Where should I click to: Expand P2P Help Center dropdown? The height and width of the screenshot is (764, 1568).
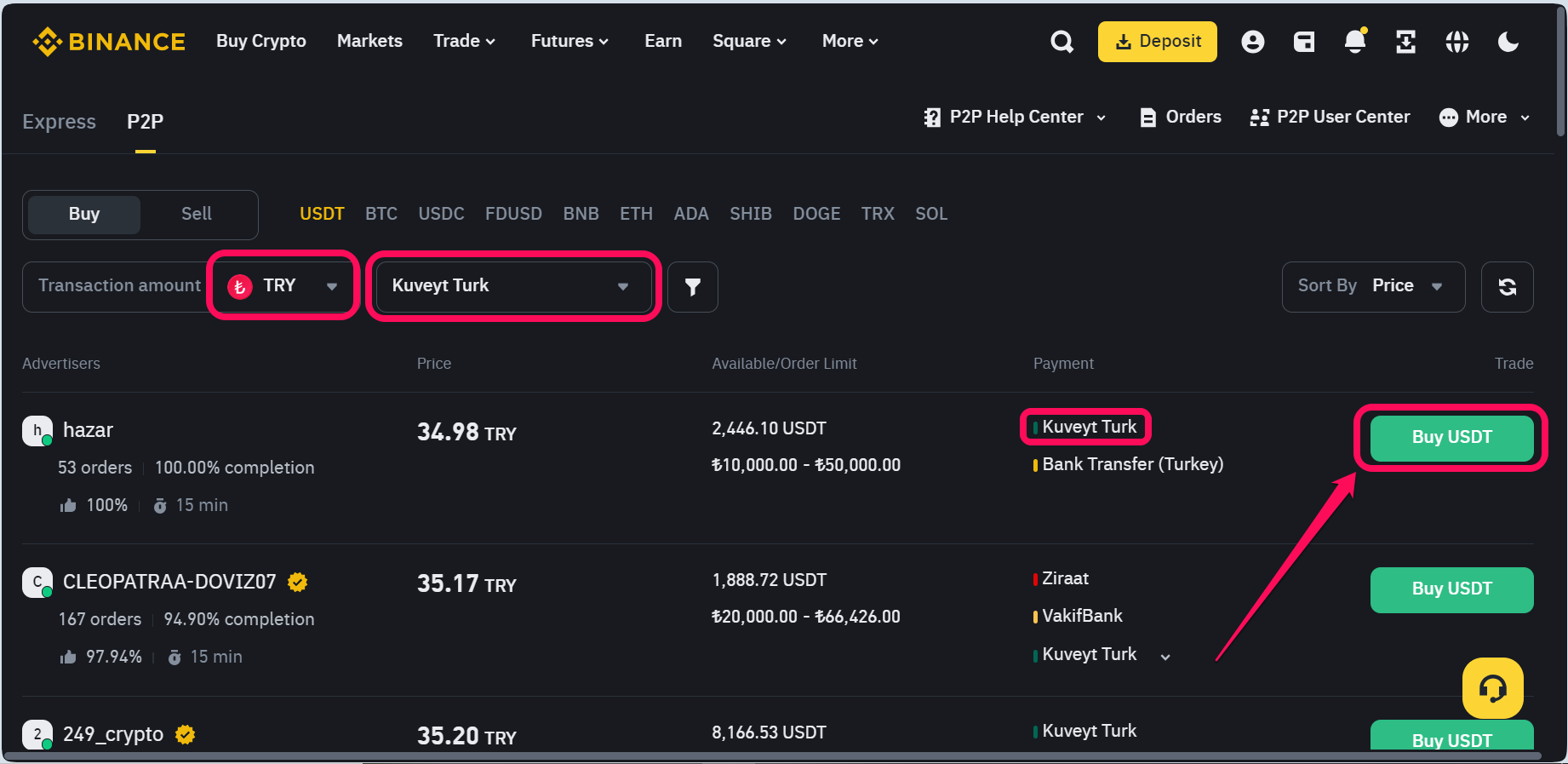pos(1015,118)
